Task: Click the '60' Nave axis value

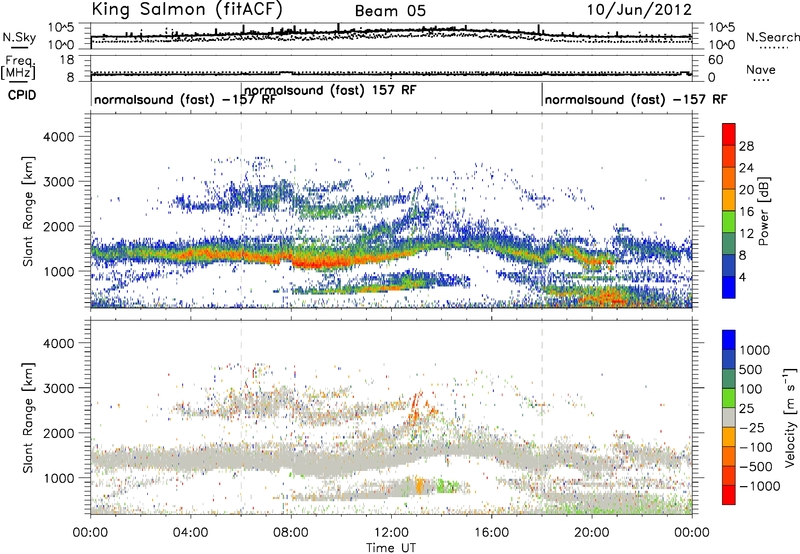Action: click(715, 60)
